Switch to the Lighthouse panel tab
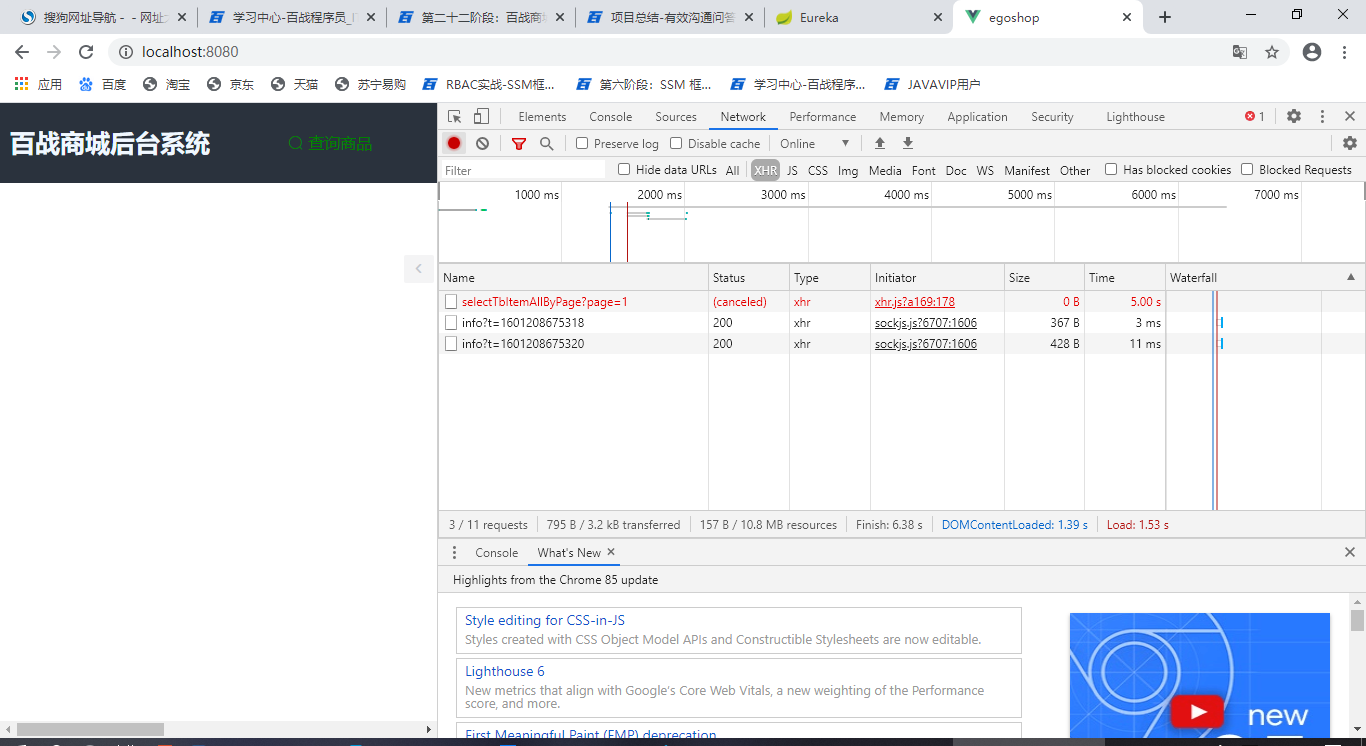Screen dimensions: 1366x746 pos(1135,116)
